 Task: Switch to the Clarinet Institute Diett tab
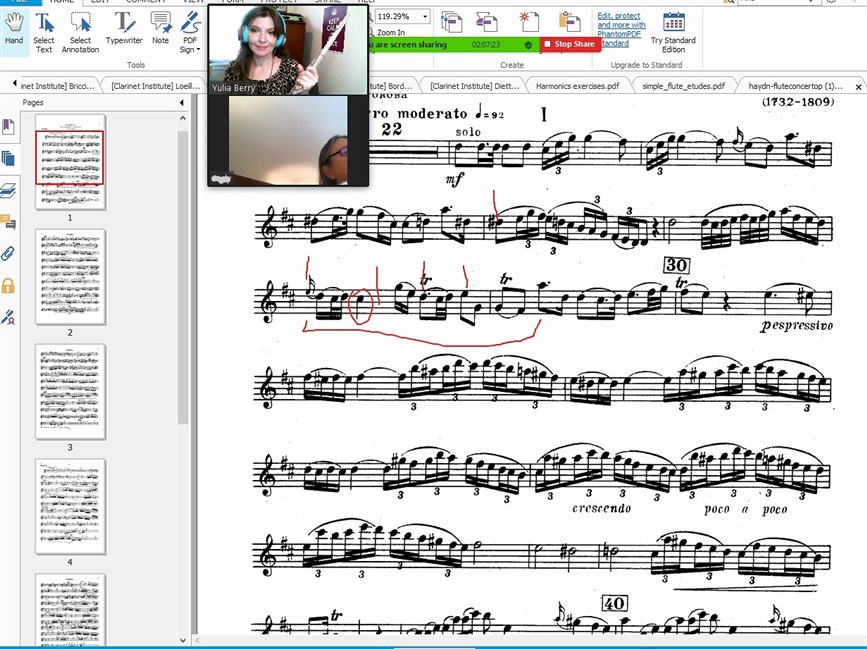click(474, 86)
